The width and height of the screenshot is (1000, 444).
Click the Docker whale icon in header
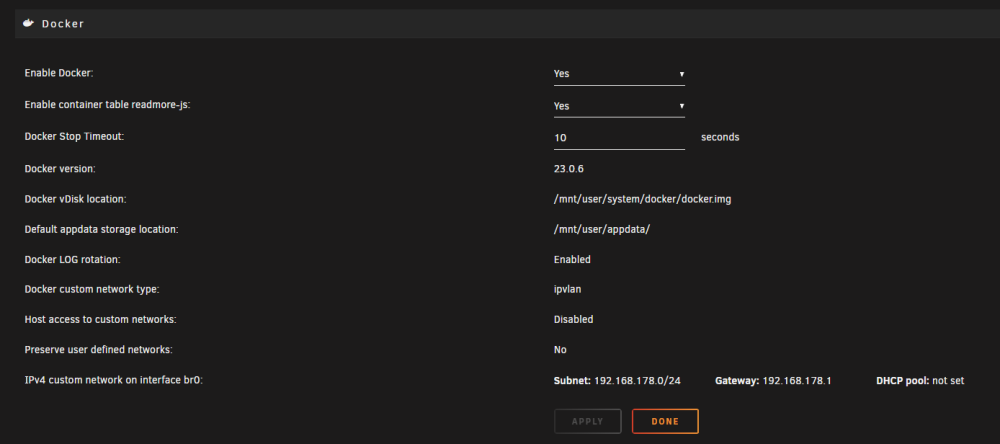click(x=28, y=24)
